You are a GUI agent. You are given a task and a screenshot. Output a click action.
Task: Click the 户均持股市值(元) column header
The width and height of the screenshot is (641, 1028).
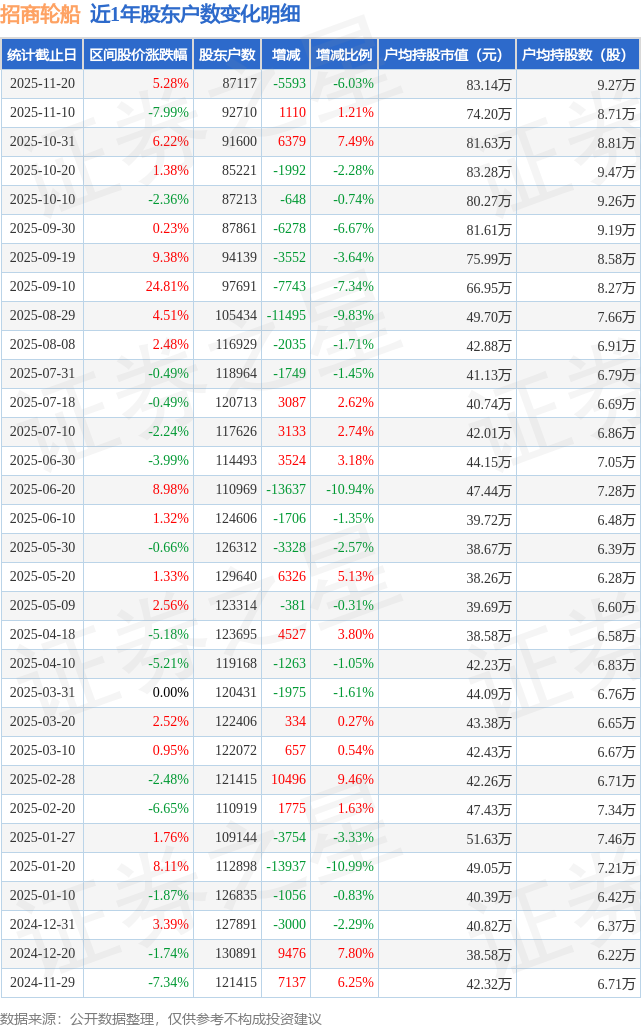(x=446, y=55)
